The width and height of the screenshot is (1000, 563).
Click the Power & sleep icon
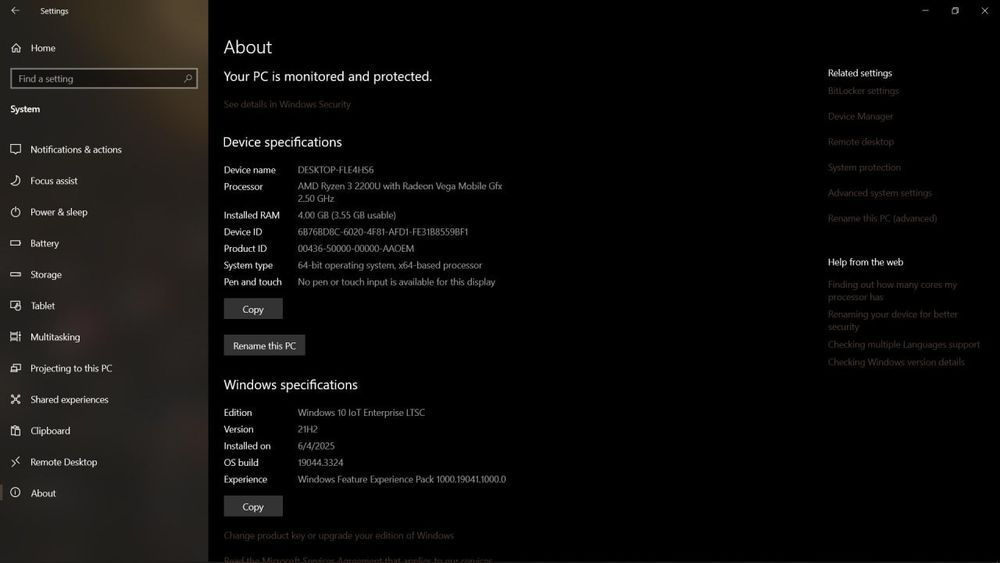[16, 212]
